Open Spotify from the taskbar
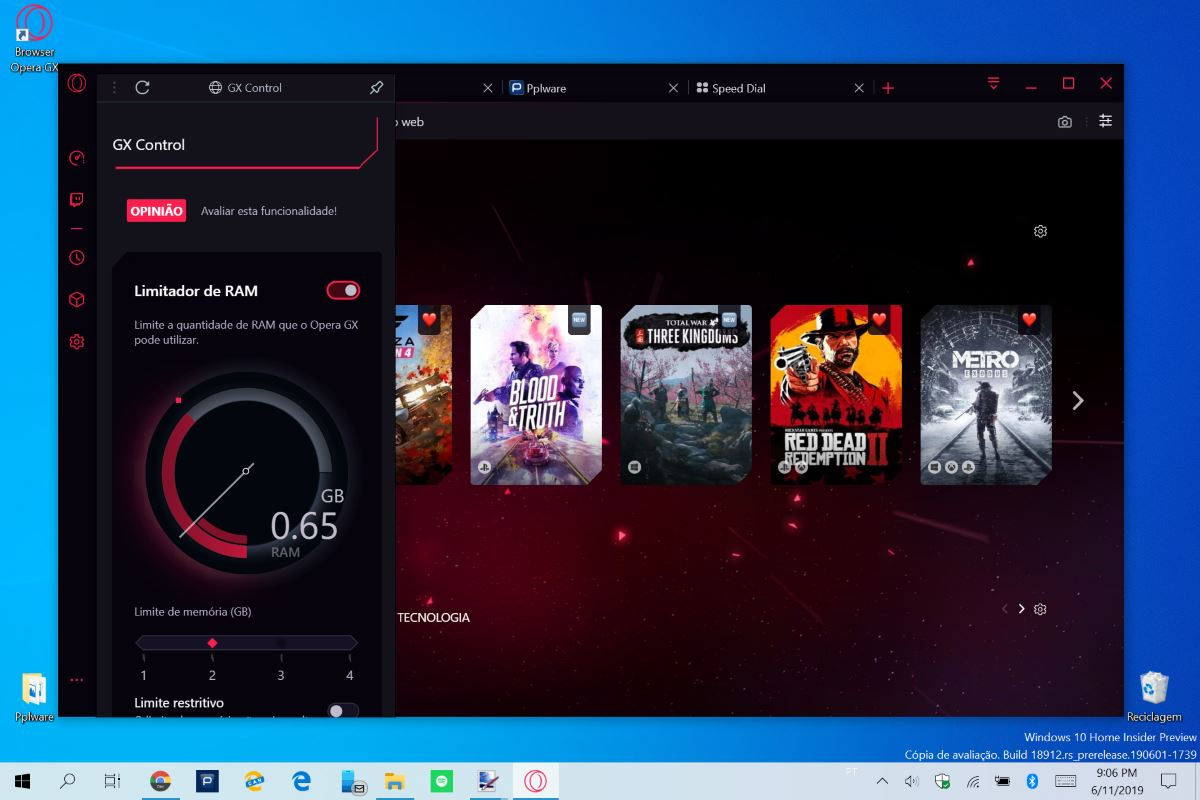 [x=441, y=781]
